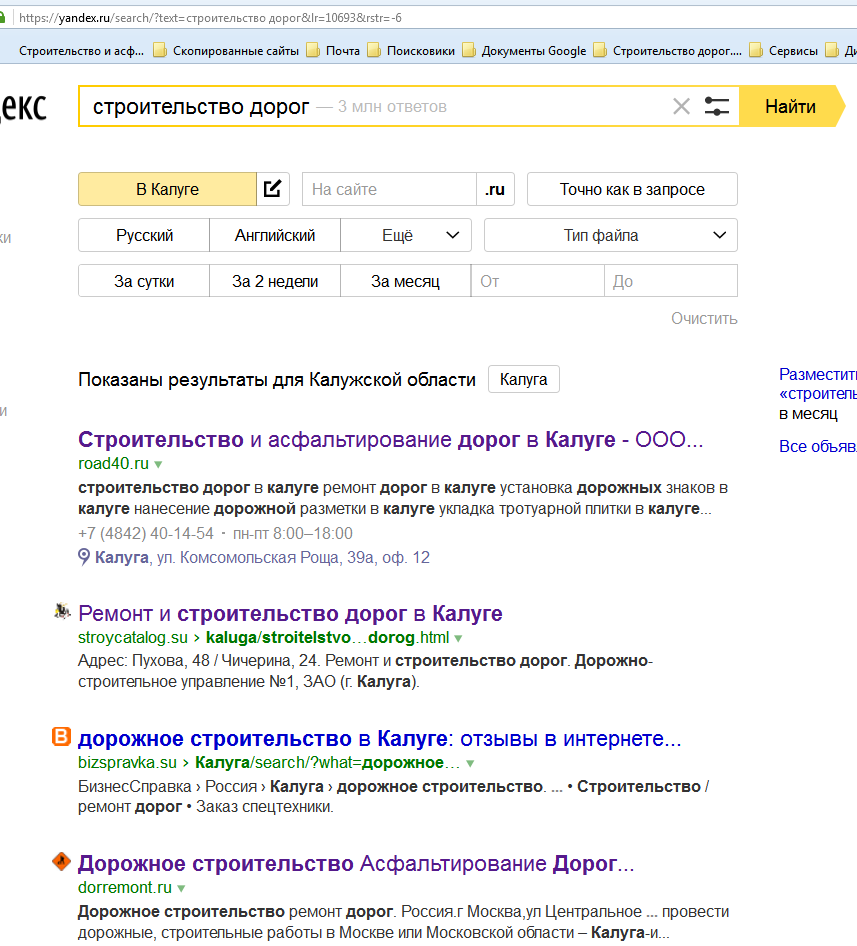Select the За сутки time filter
This screenshot has height=946, width=857.
(x=144, y=282)
